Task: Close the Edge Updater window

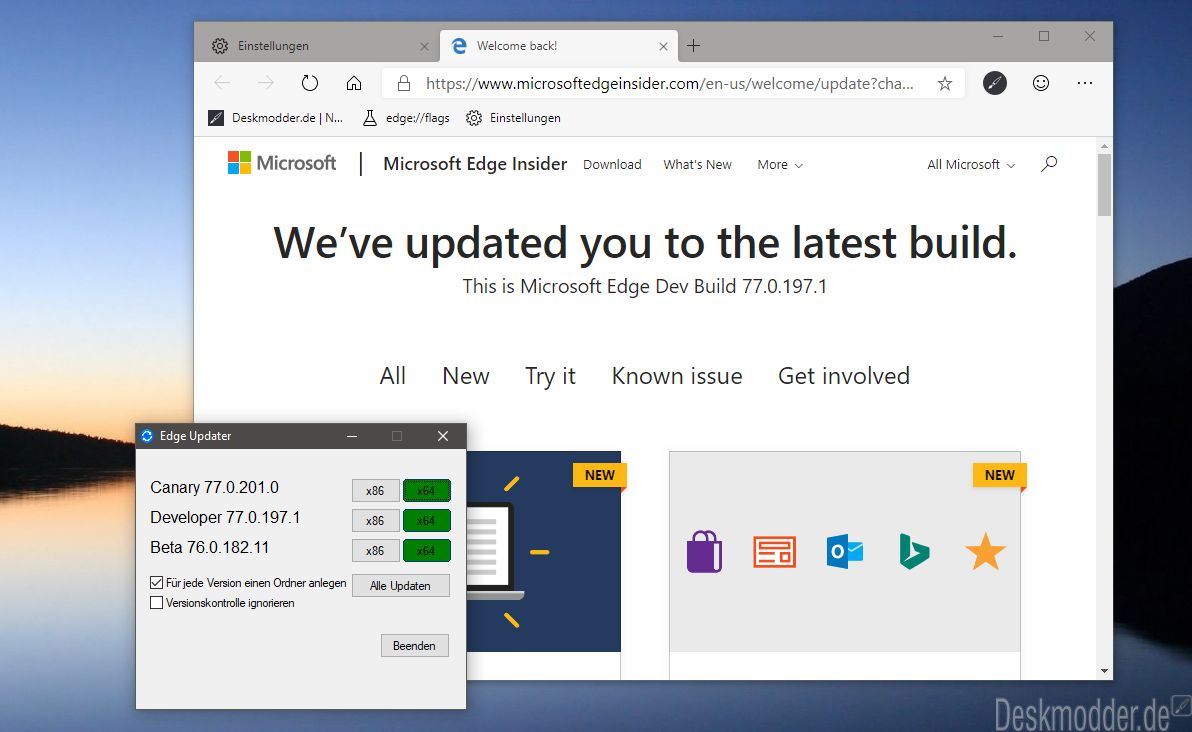Action: click(443, 436)
